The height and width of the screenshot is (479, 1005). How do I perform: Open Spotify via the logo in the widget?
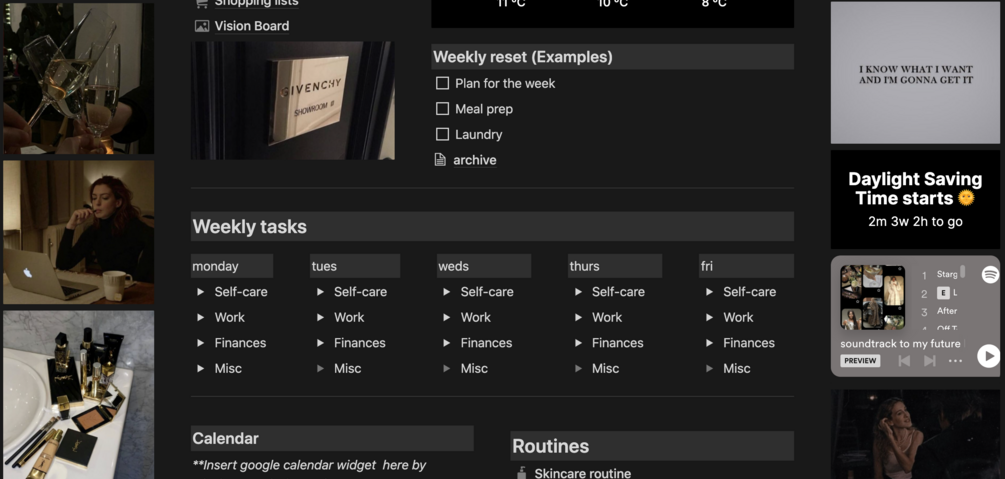[990, 275]
